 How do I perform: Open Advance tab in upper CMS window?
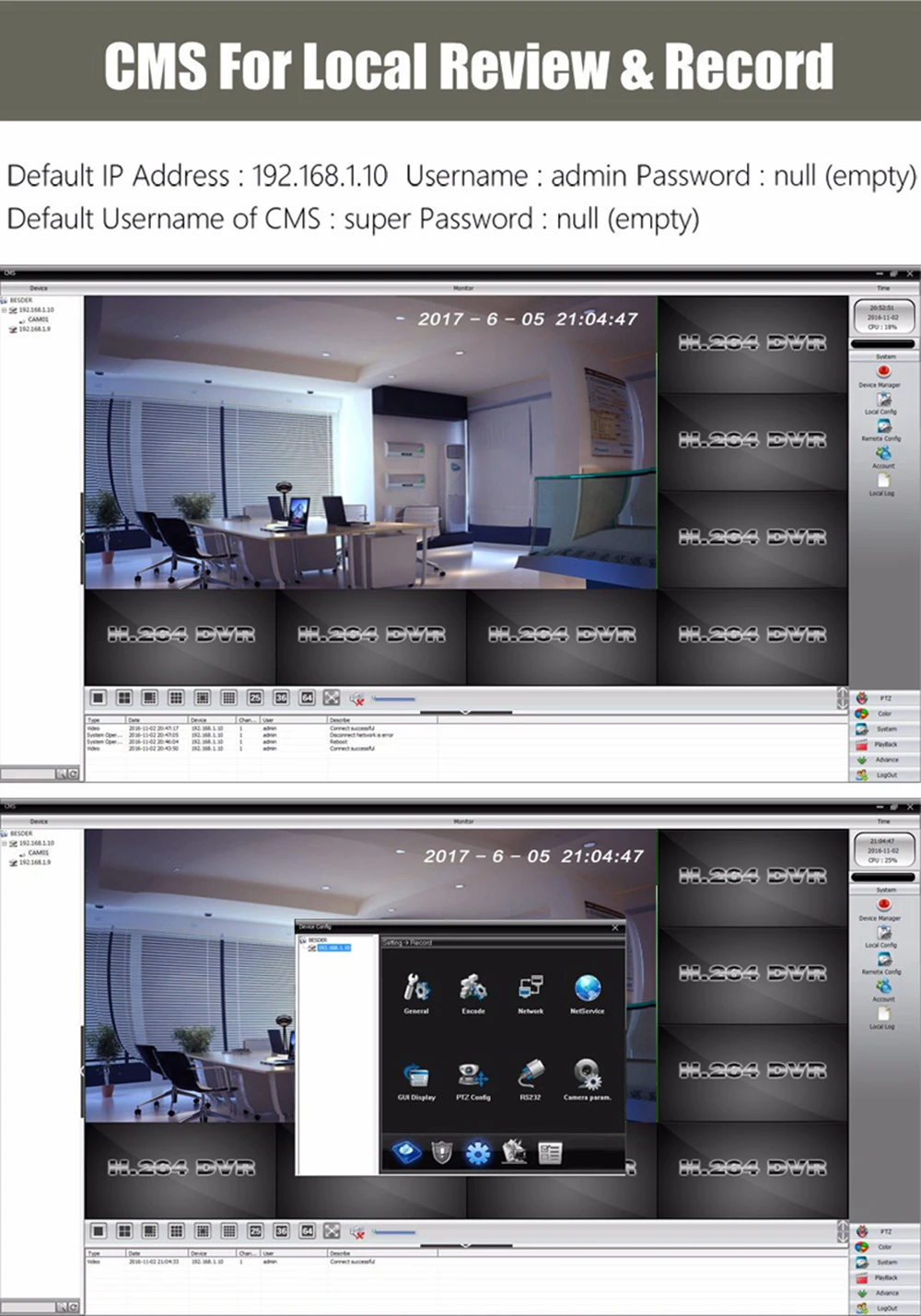pos(884,760)
